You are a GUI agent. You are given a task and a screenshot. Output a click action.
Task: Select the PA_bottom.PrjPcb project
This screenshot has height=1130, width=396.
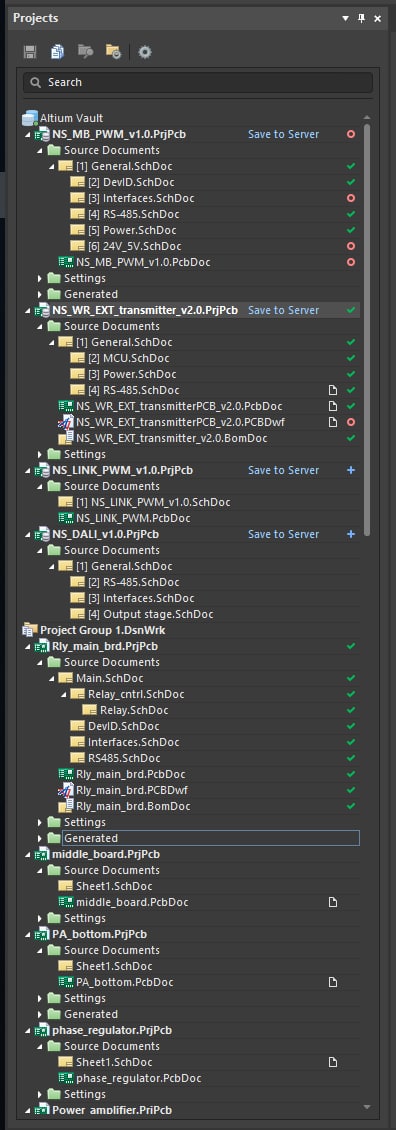[100, 934]
